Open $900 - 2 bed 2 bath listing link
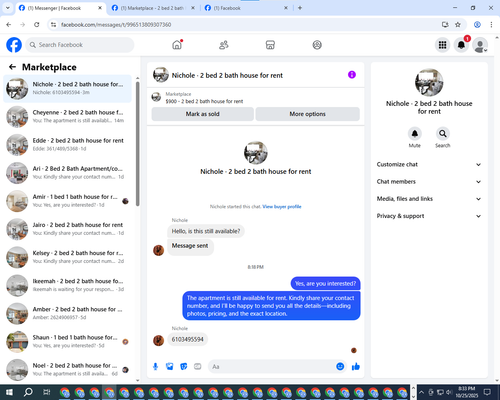This screenshot has height=400, width=500. point(204,101)
